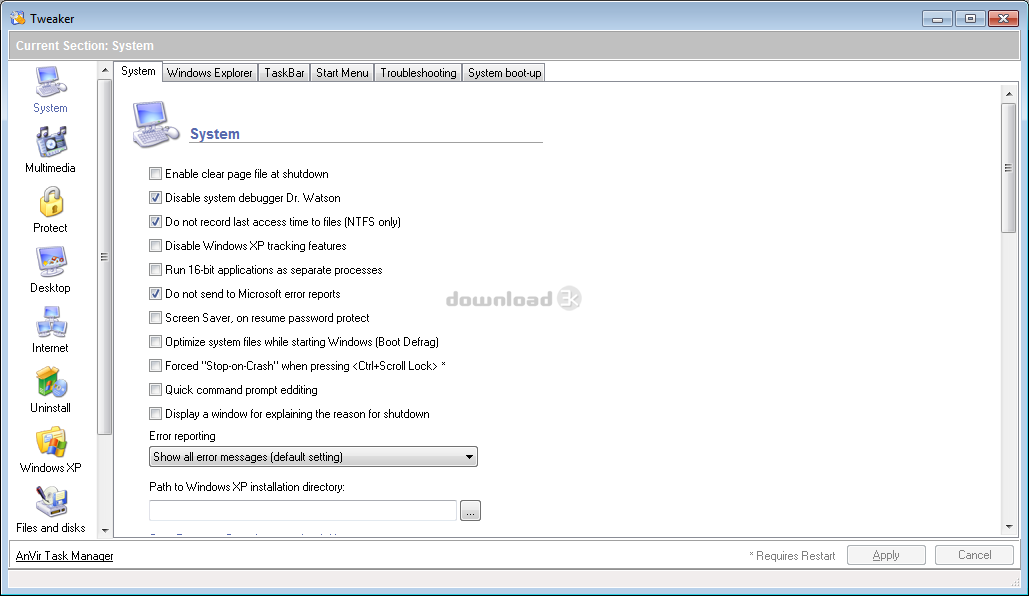
Task: Open the Desktop section icon
Action: (x=51, y=270)
